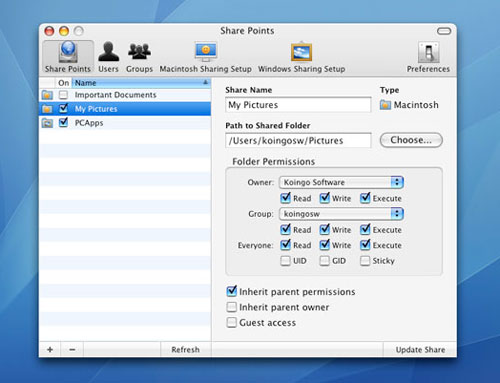The width and height of the screenshot is (500, 383).
Task: Disable the PCApps share checkbox
Action: point(63,123)
